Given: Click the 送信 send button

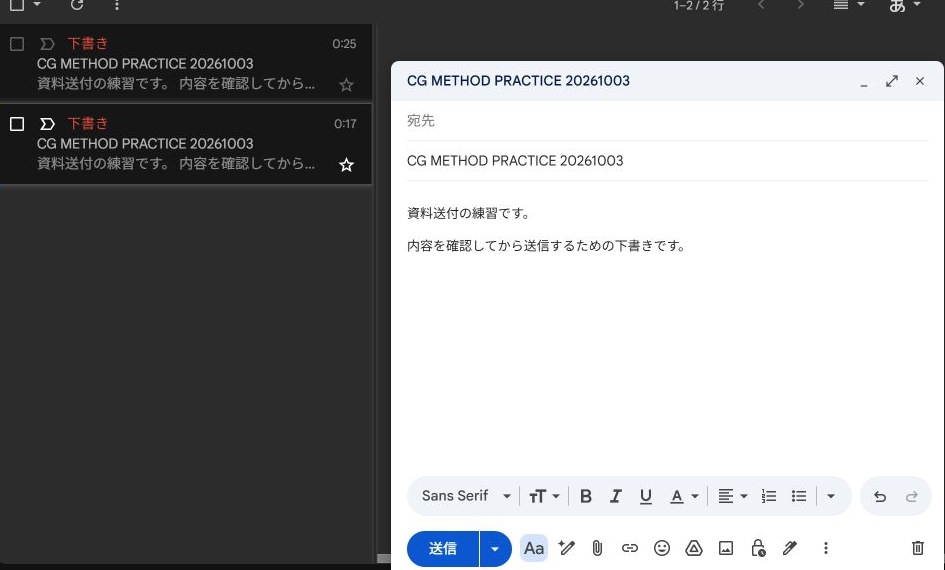Looking at the screenshot, I should [443, 549].
